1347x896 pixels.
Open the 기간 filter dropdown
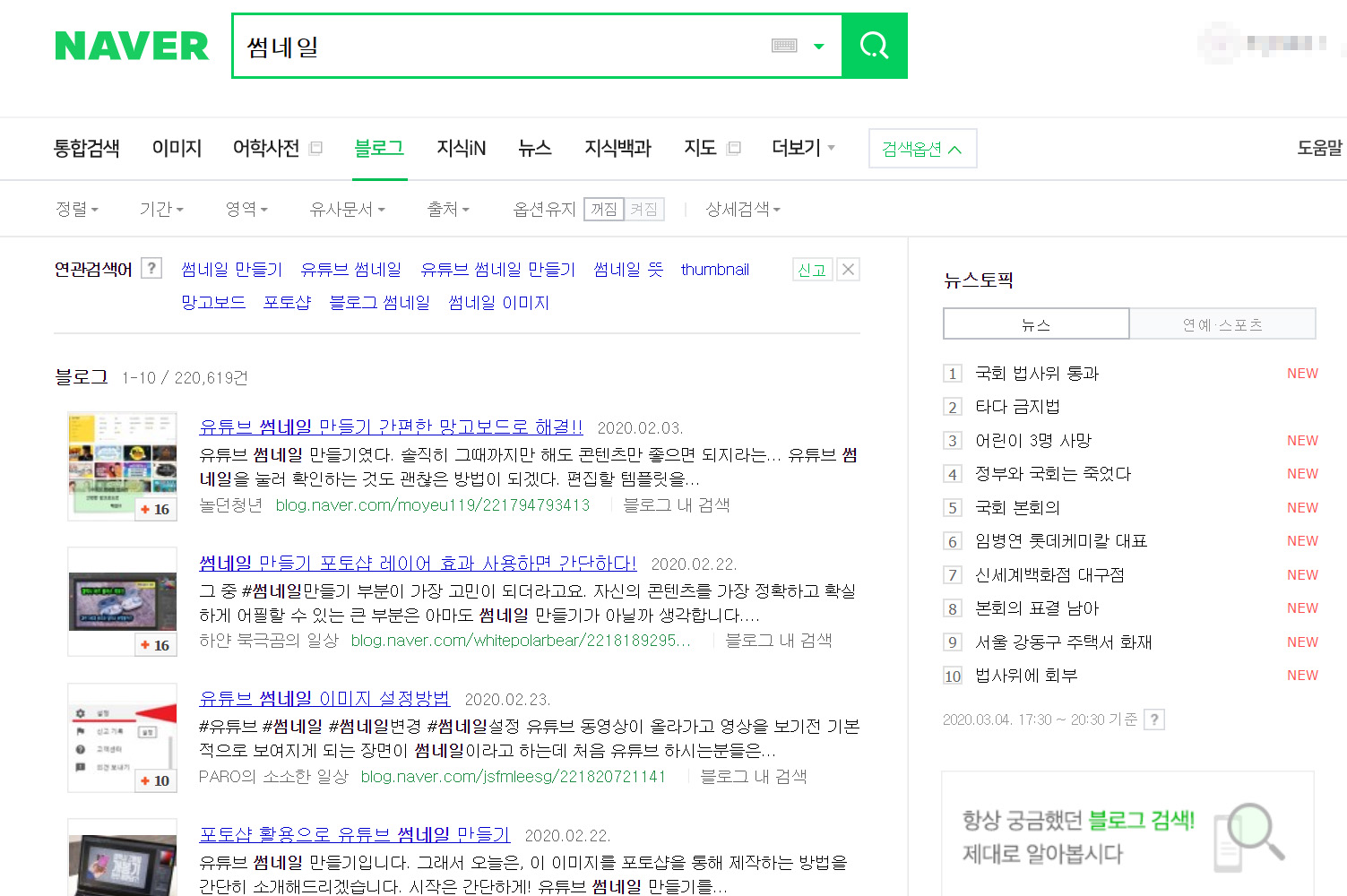161,209
